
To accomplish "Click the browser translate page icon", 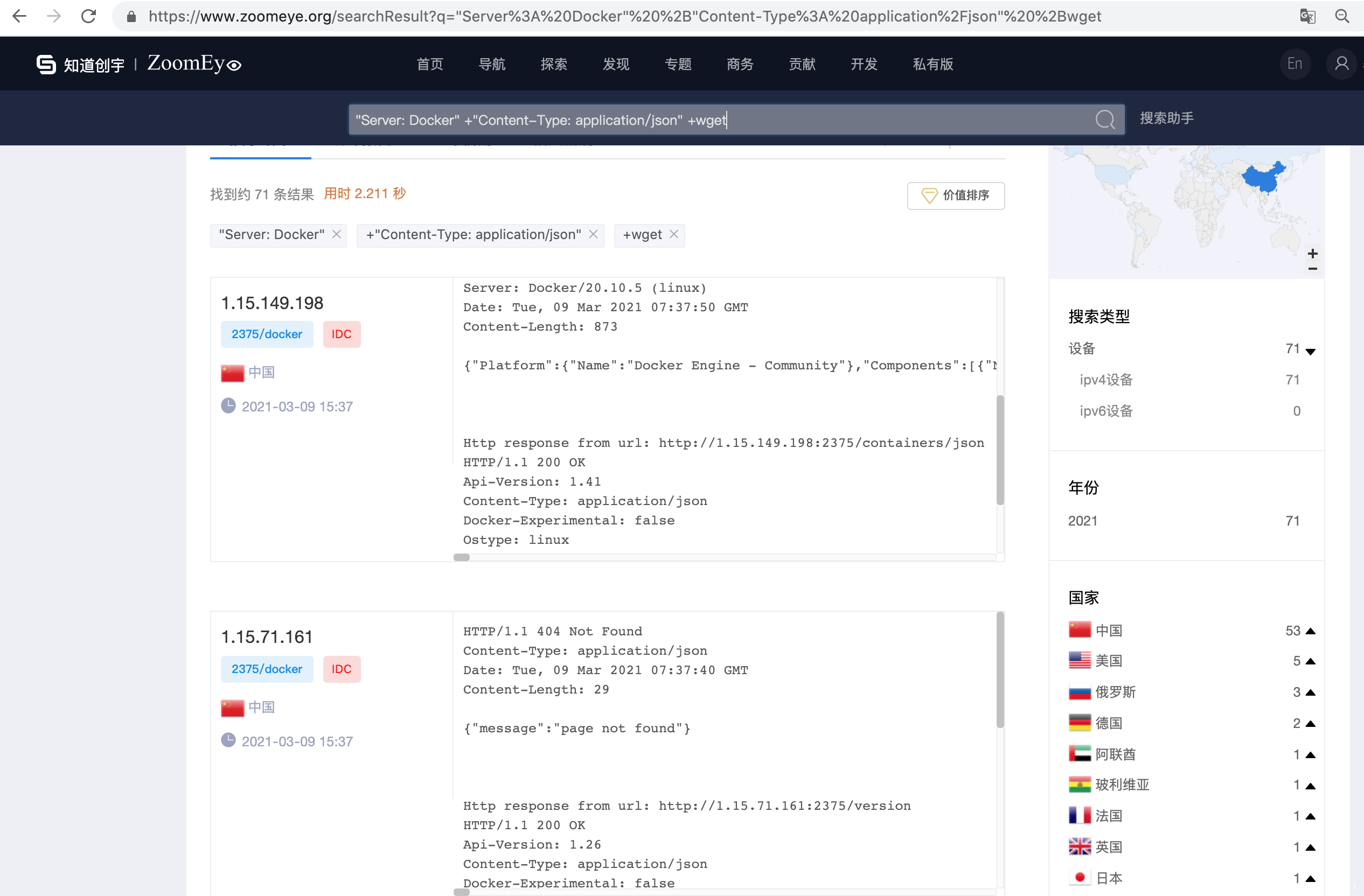I will [x=1307, y=16].
